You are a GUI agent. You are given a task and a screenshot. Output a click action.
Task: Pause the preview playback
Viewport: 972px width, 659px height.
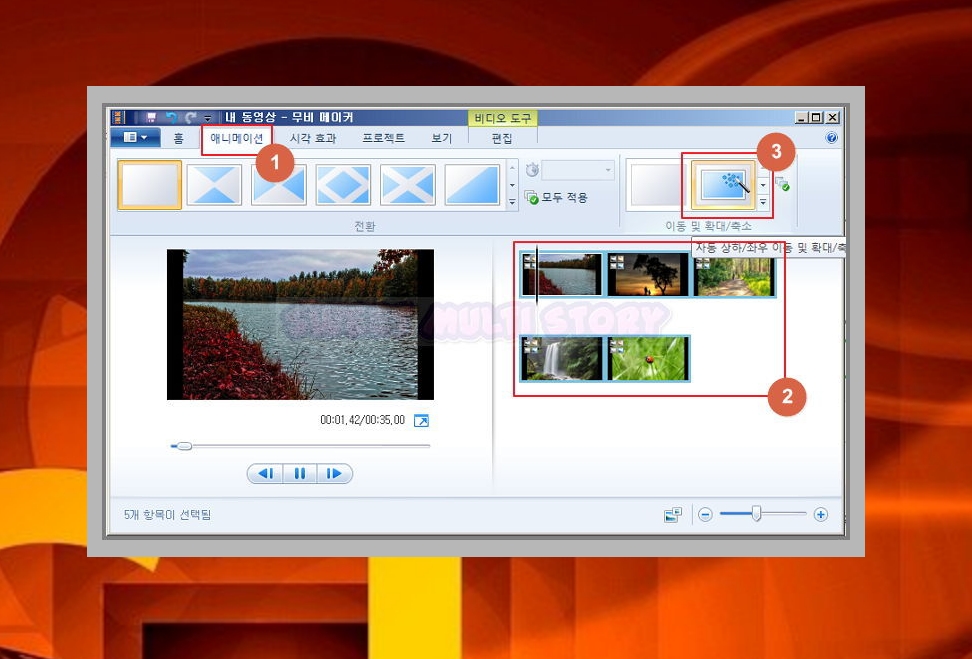[x=300, y=474]
